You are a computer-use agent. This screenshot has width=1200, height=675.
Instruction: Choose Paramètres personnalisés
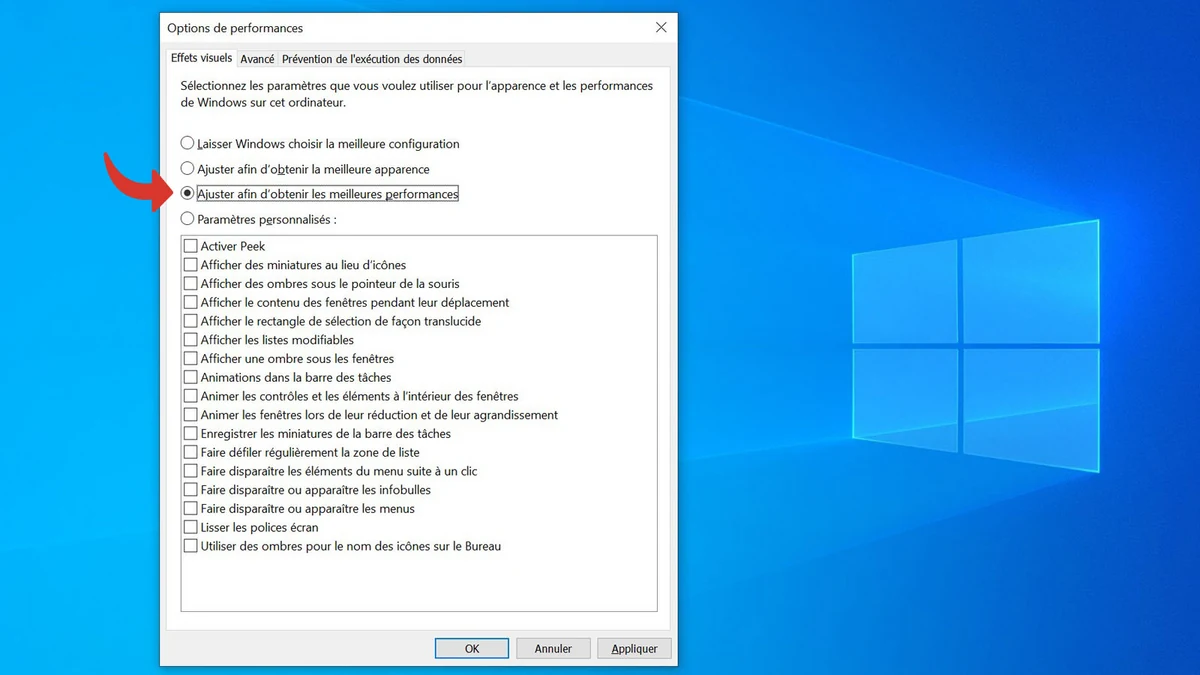187,219
